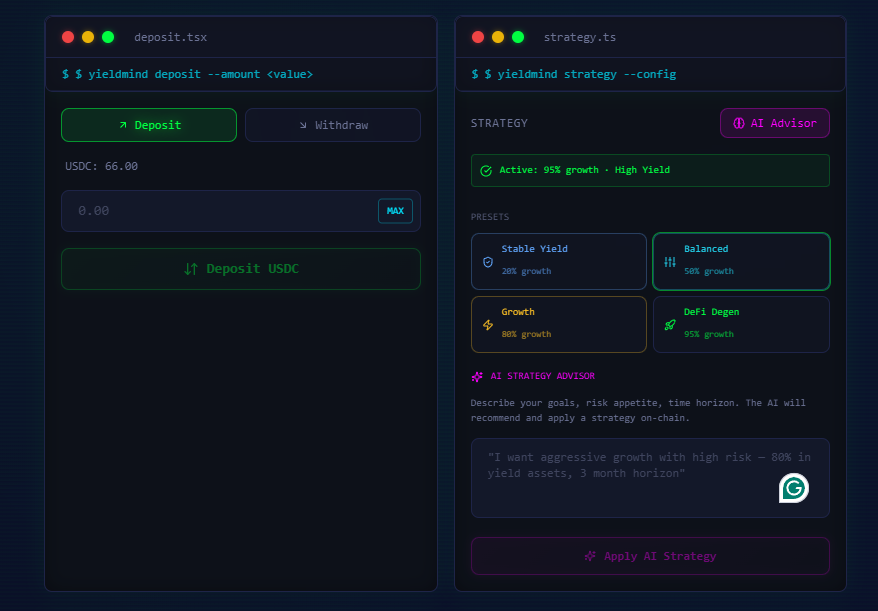Screen dimensions: 878x611
Task: Click the green dot on strategy.ts window
Action: click(x=518, y=37)
